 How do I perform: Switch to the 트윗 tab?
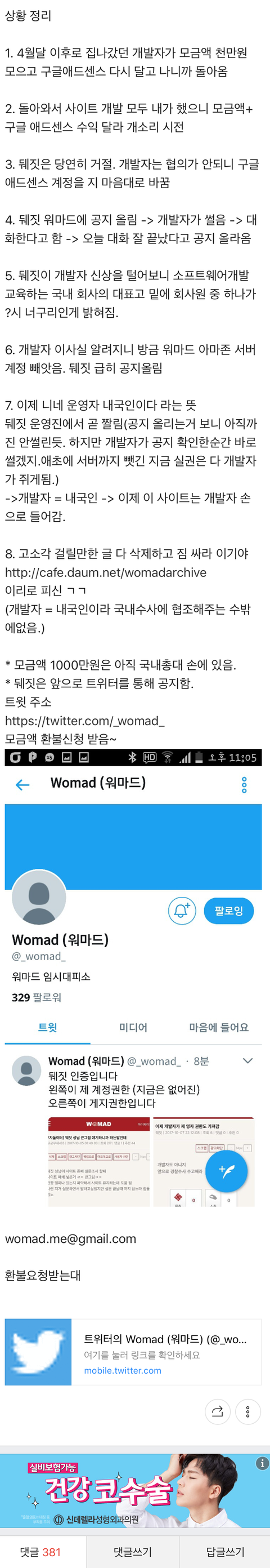pos(47,1027)
